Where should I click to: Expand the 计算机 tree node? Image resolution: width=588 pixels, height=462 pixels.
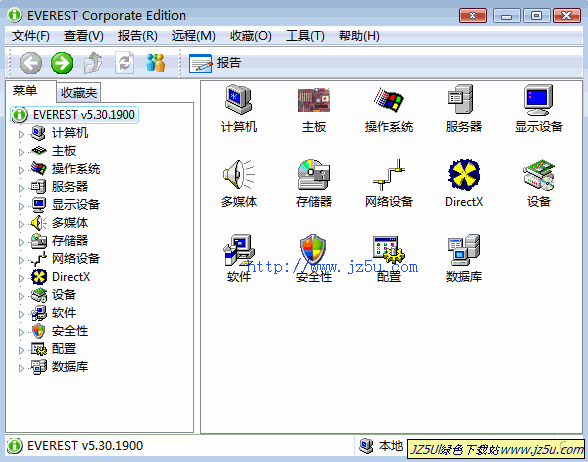pos(21,134)
